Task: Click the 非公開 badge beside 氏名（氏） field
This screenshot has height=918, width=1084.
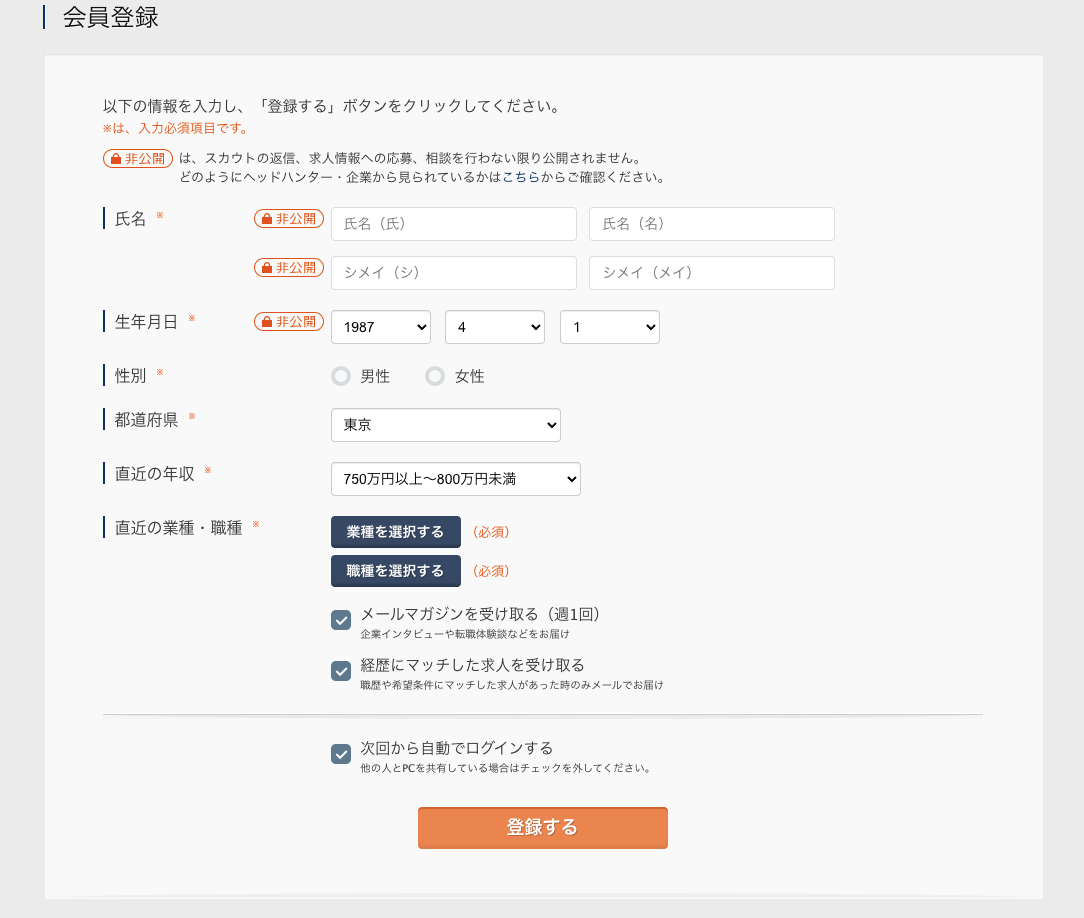Action: pyautogui.click(x=289, y=218)
